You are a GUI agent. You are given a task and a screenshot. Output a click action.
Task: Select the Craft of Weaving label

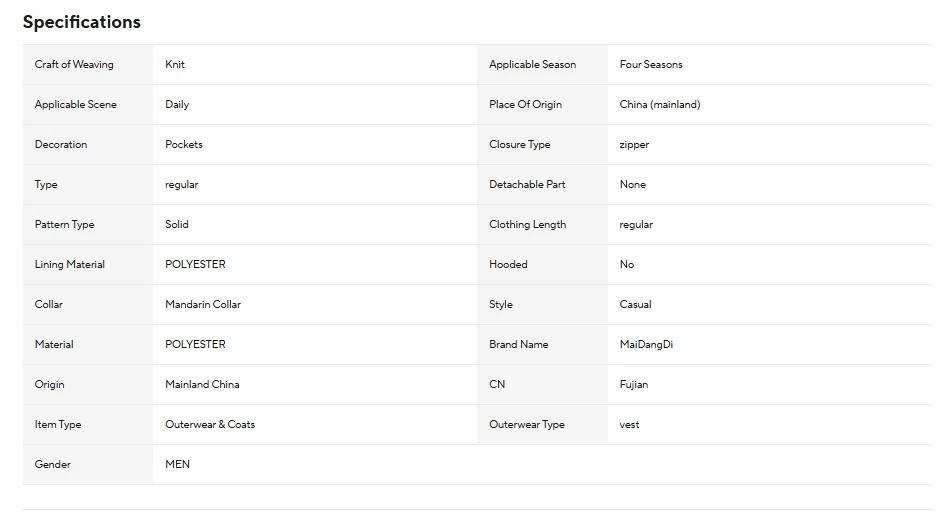point(74,65)
